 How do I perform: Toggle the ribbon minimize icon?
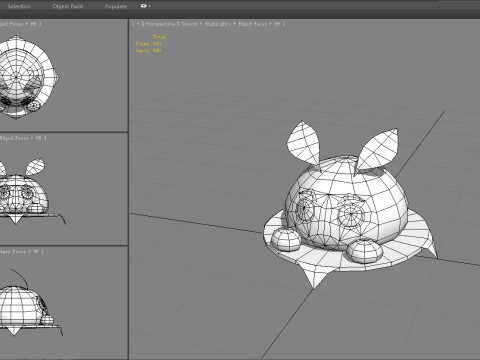(143, 6)
